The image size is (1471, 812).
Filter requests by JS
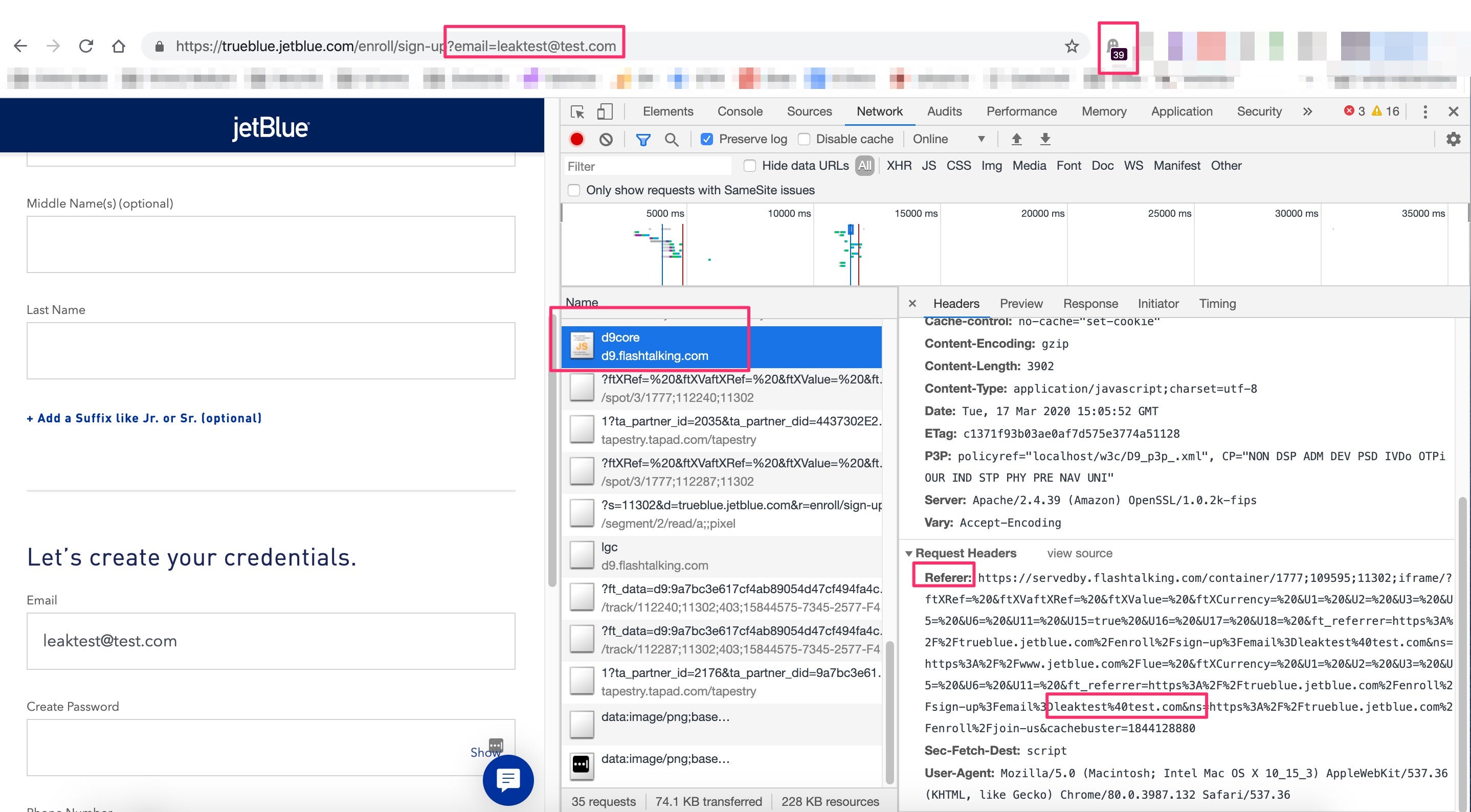coord(928,166)
